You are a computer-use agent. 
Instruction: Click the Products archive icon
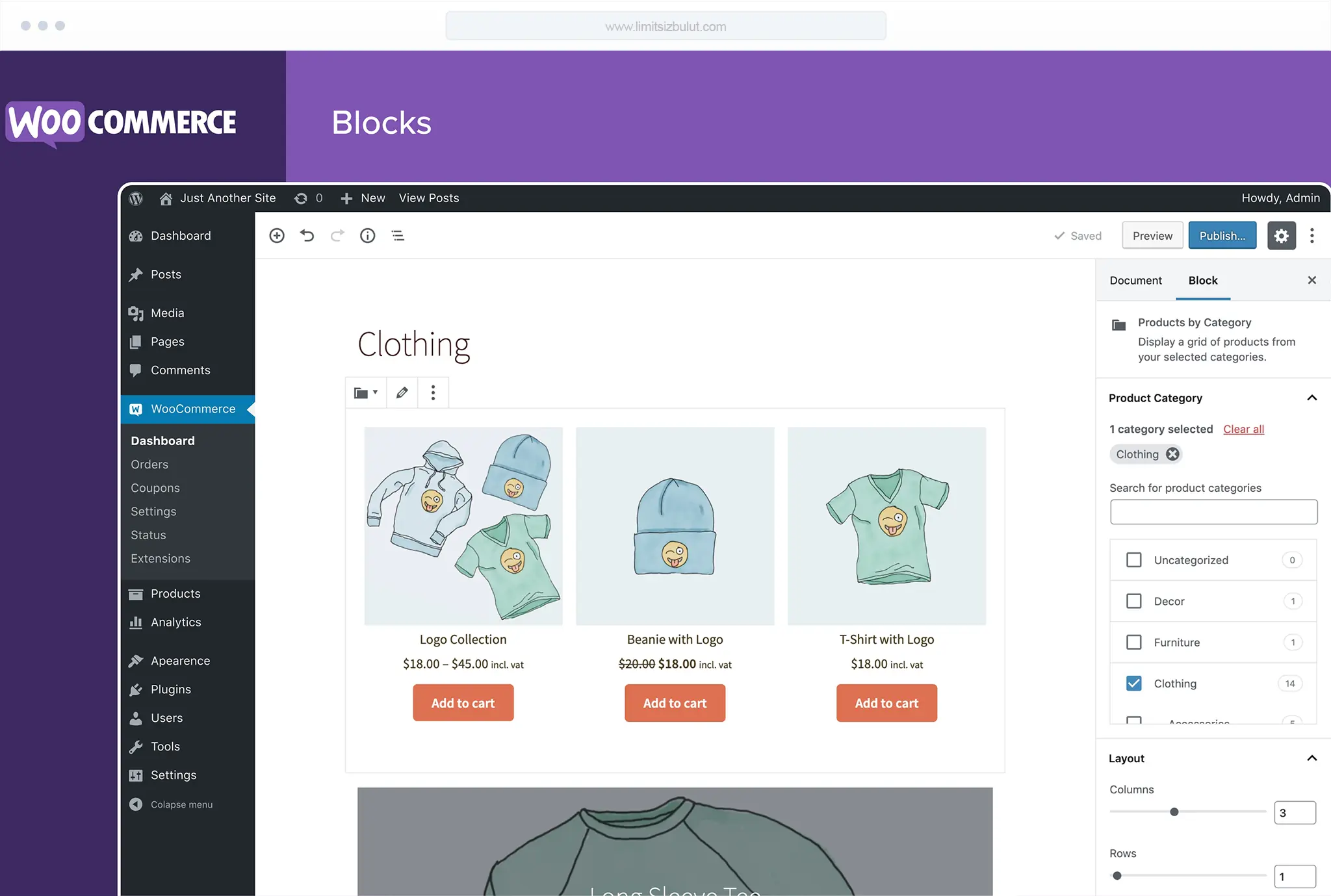136,594
